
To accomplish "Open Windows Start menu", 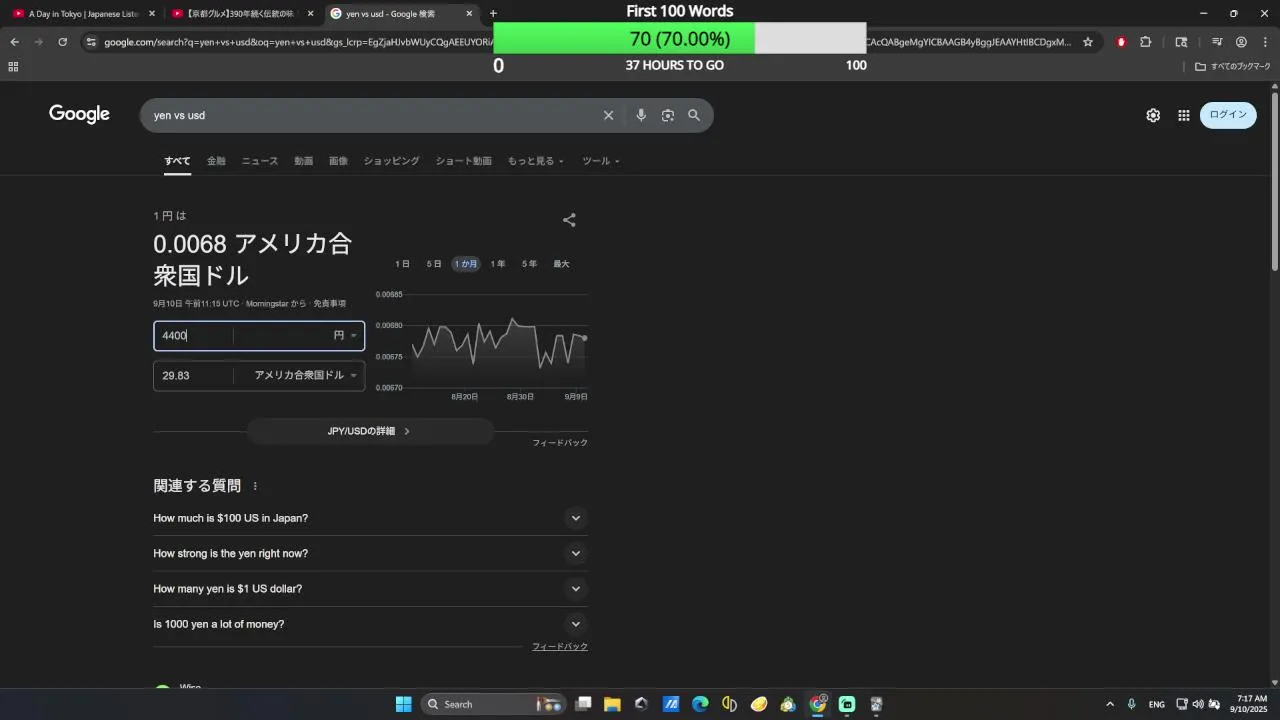I will tap(403, 704).
